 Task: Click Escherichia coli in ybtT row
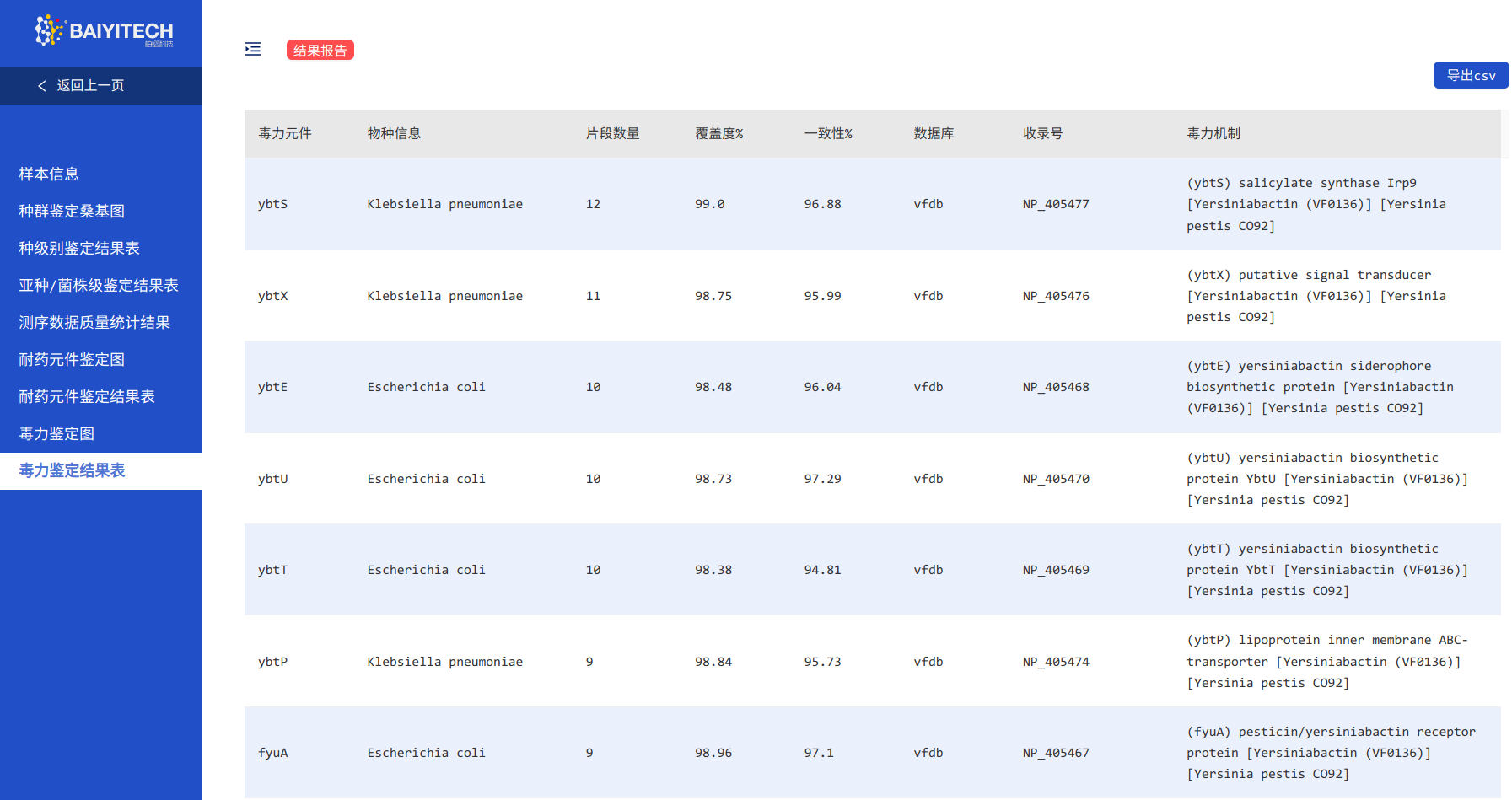point(427,570)
